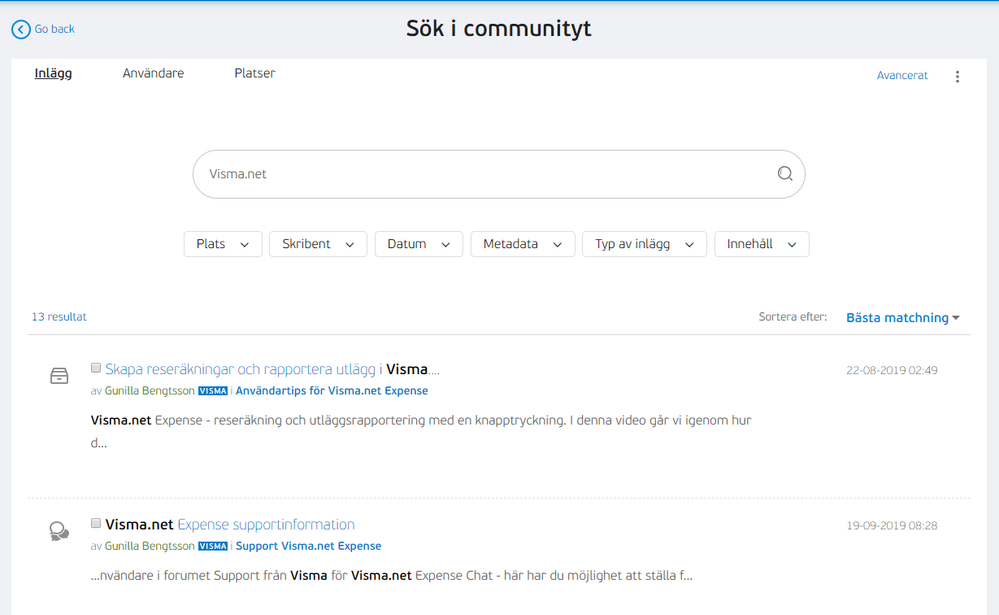Image resolution: width=999 pixels, height=615 pixels.
Task: Click the archive icon beside Skapa reseräkningar post
Action: tap(59, 376)
